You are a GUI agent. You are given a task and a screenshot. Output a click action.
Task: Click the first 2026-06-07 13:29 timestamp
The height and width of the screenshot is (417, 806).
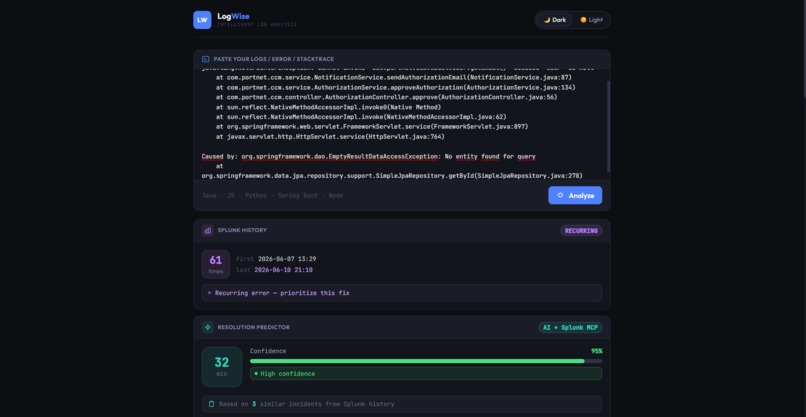pyautogui.click(x=276, y=259)
